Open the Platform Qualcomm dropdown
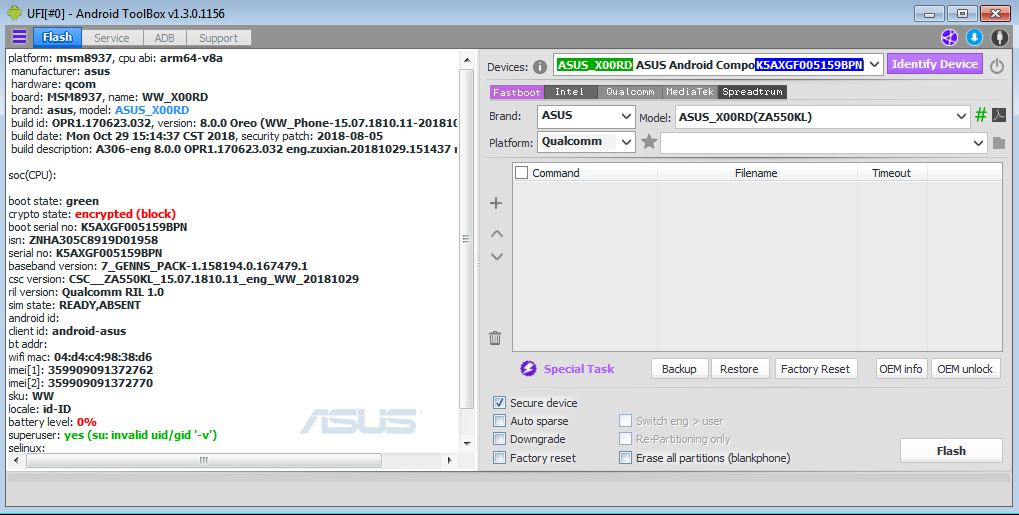 pyautogui.click(x=626, y=142)
